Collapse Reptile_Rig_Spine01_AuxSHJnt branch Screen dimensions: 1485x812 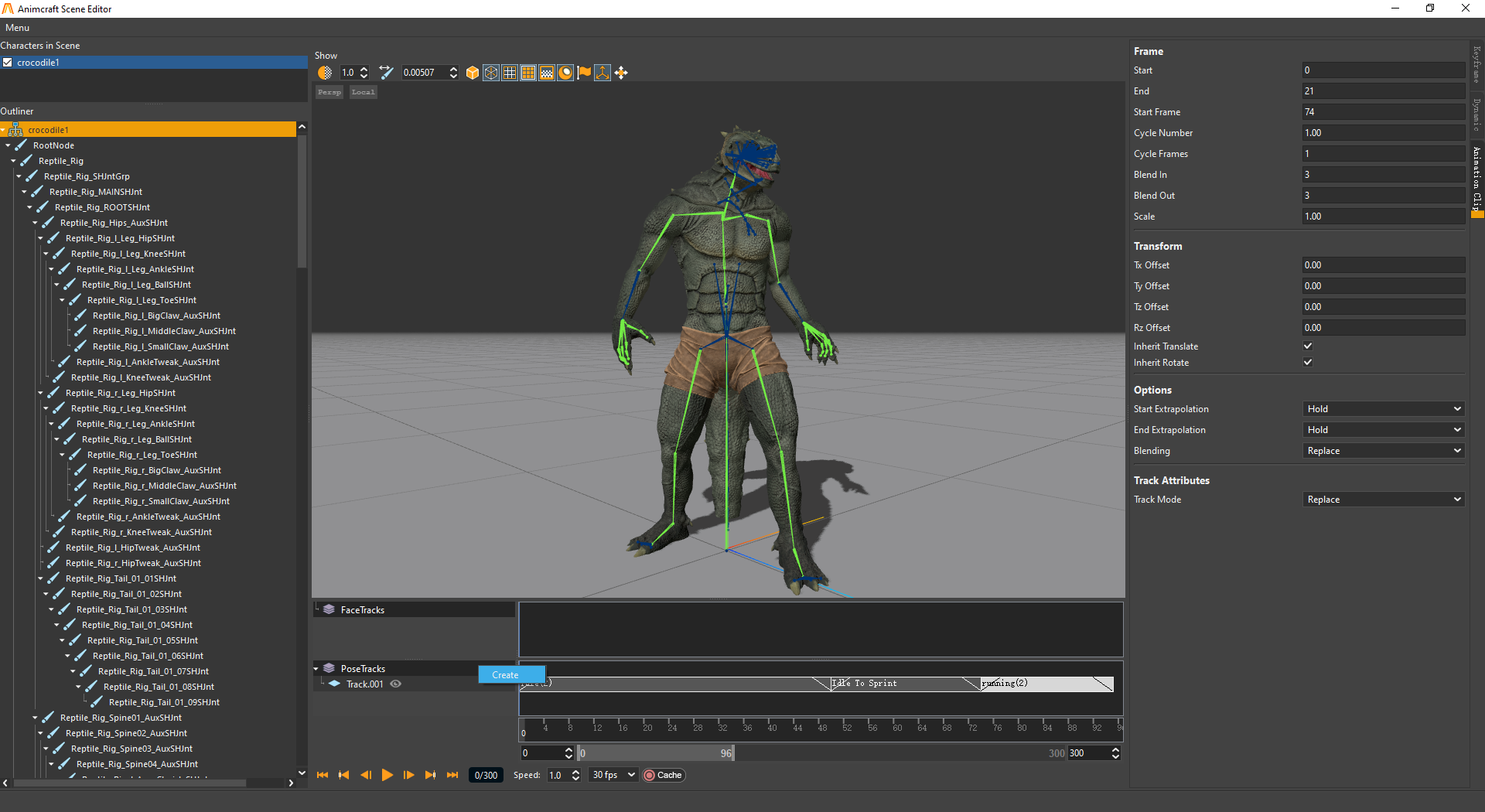click(35, 718)
